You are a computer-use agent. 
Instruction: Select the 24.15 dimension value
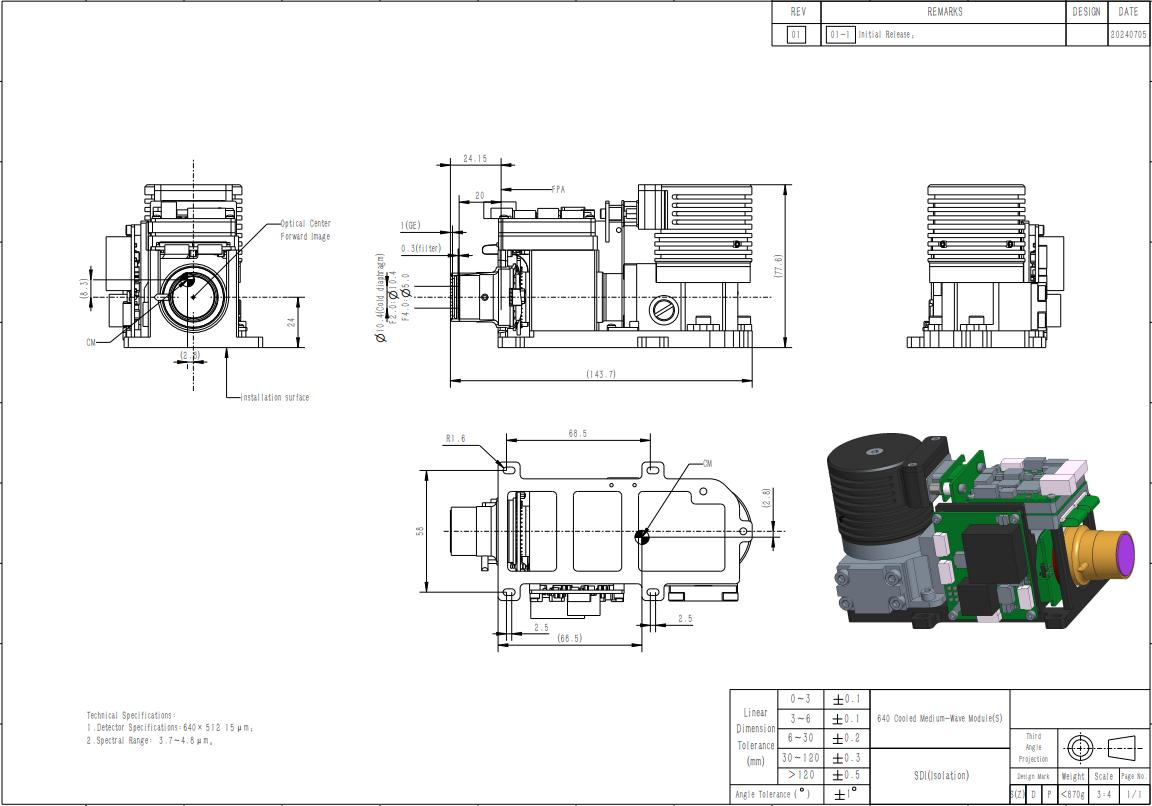click(475, 158)
